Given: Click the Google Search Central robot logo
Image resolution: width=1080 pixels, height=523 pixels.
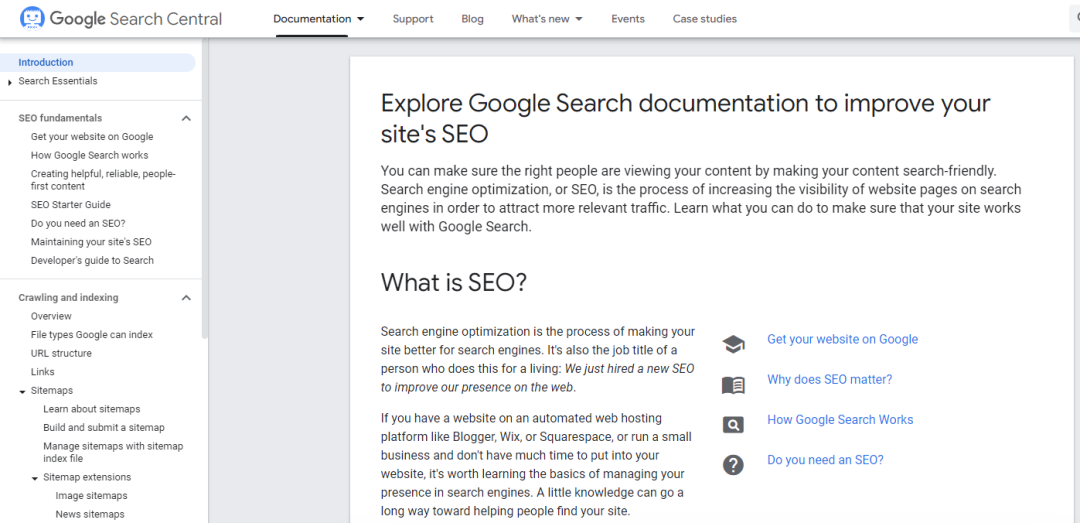Looking at the screenshot, I should [x=32, y=19].
